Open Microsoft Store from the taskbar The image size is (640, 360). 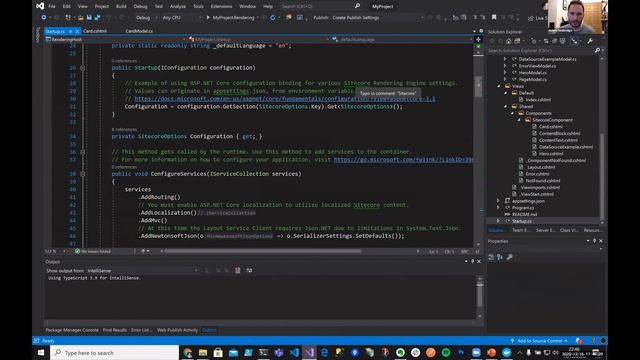coord(218,352)
